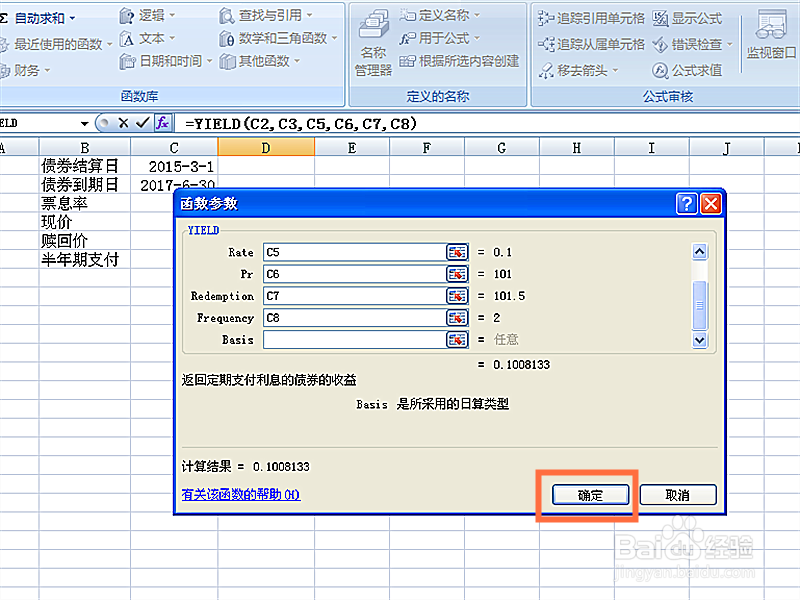Expand the Date and Time dropdown arrow
This screenshot has width=800, height=600.
click(x=209, y=61)
